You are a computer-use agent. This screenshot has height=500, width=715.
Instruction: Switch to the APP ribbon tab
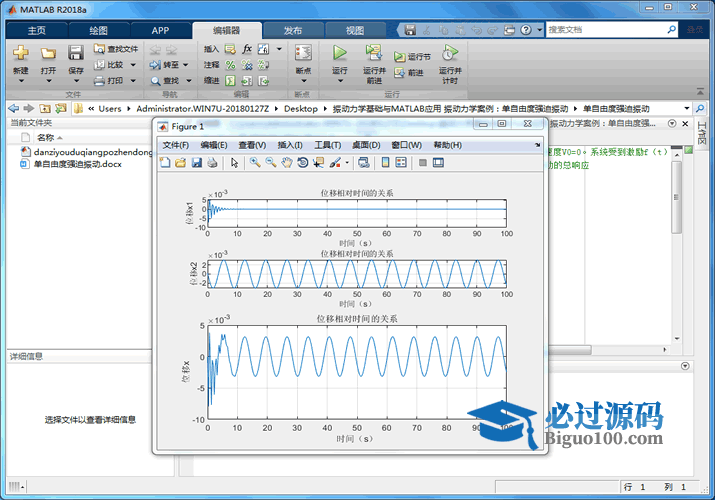coord(161,31)
